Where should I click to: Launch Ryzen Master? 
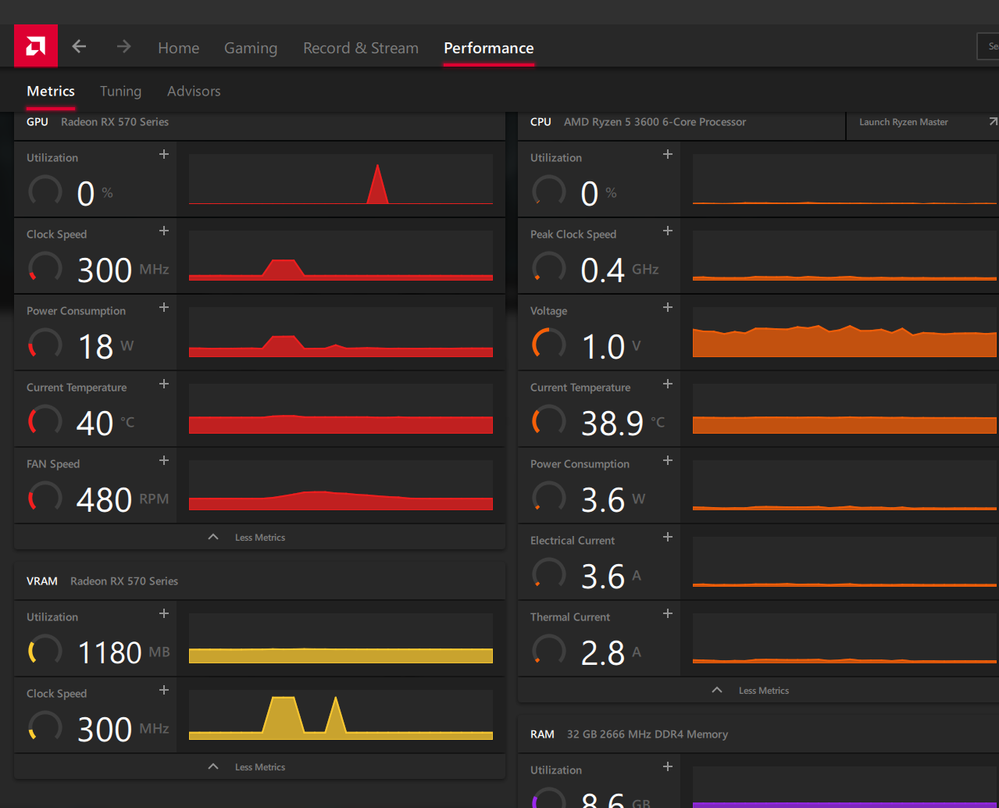(x=903, y=122)
